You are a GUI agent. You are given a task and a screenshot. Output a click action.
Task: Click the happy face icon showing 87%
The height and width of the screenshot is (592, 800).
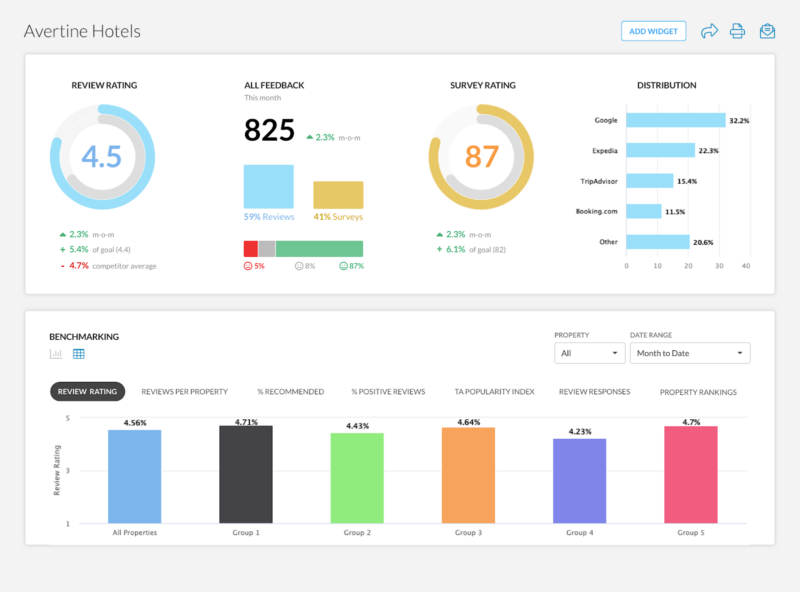pos(345,266)
